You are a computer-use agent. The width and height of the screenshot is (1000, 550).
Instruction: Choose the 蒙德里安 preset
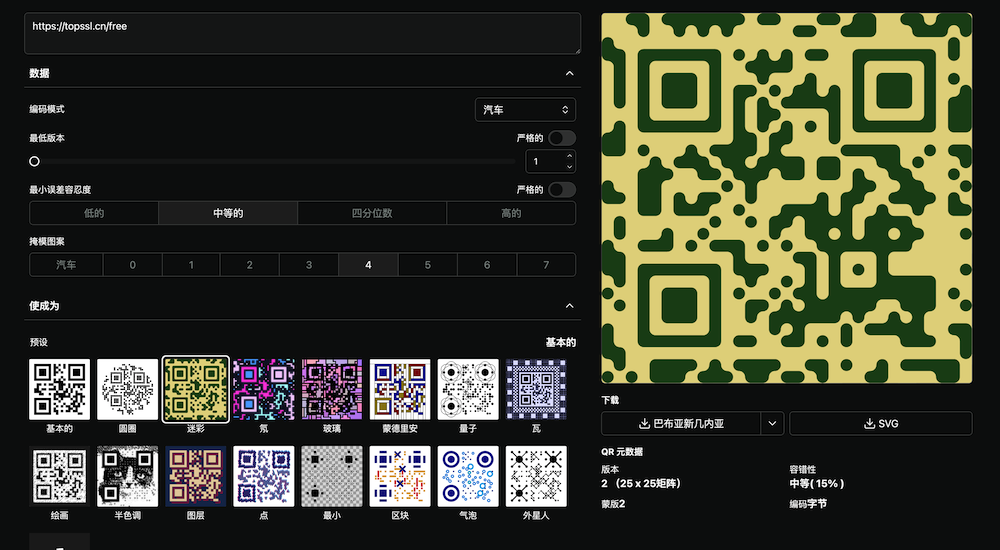click(400, 389)
